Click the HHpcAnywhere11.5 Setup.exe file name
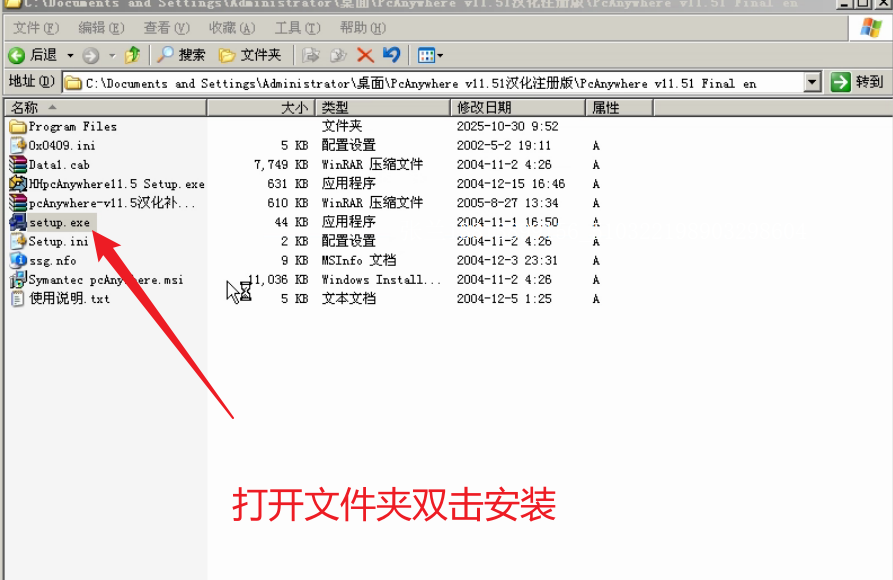The height and width of the screenshot is (580, 893). (117, 184)
